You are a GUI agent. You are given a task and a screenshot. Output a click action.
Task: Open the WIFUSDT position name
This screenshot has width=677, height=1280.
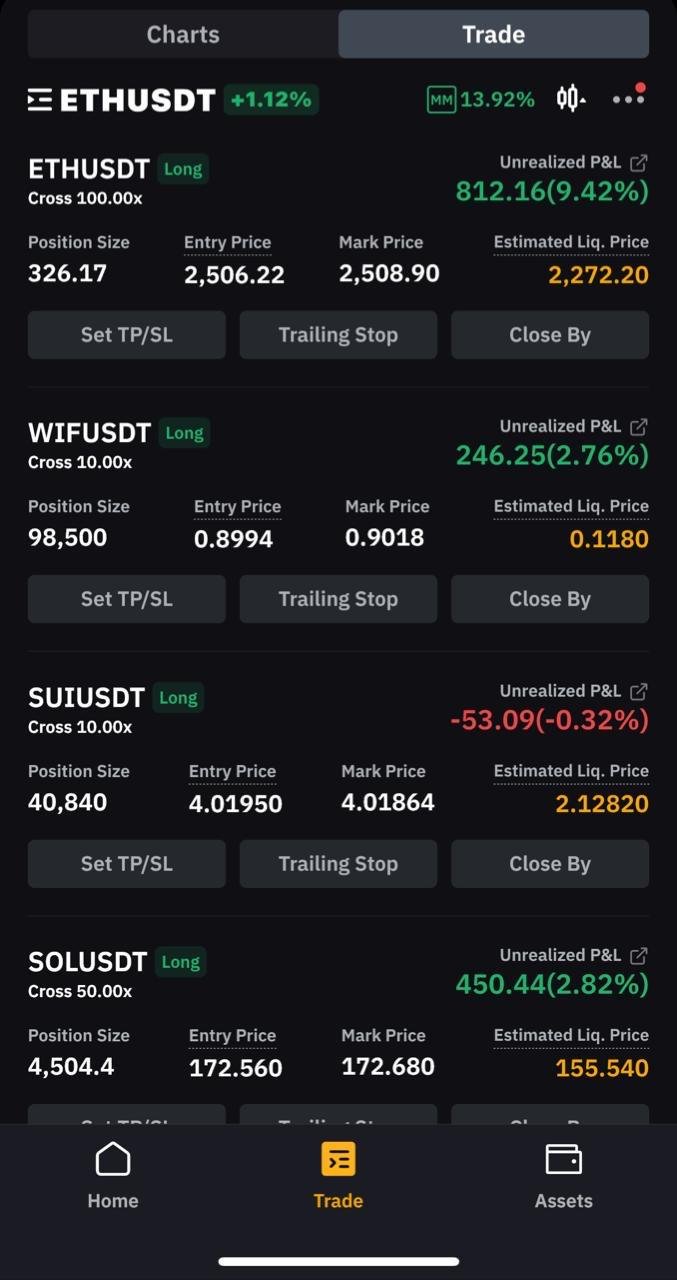(89, 433)
